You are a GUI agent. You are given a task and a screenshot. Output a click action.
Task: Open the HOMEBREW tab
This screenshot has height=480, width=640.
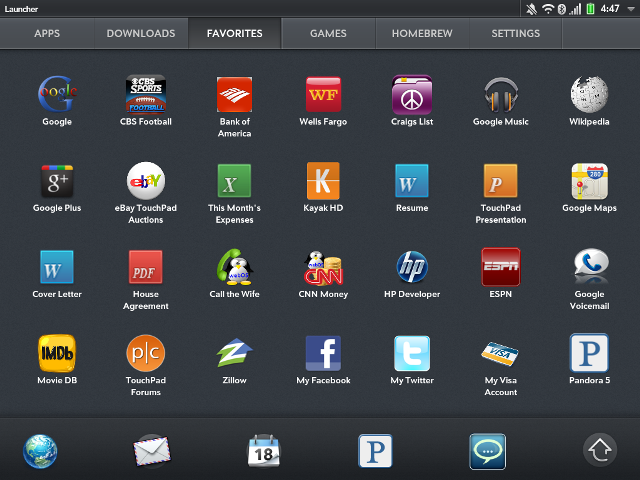point(422,33)
